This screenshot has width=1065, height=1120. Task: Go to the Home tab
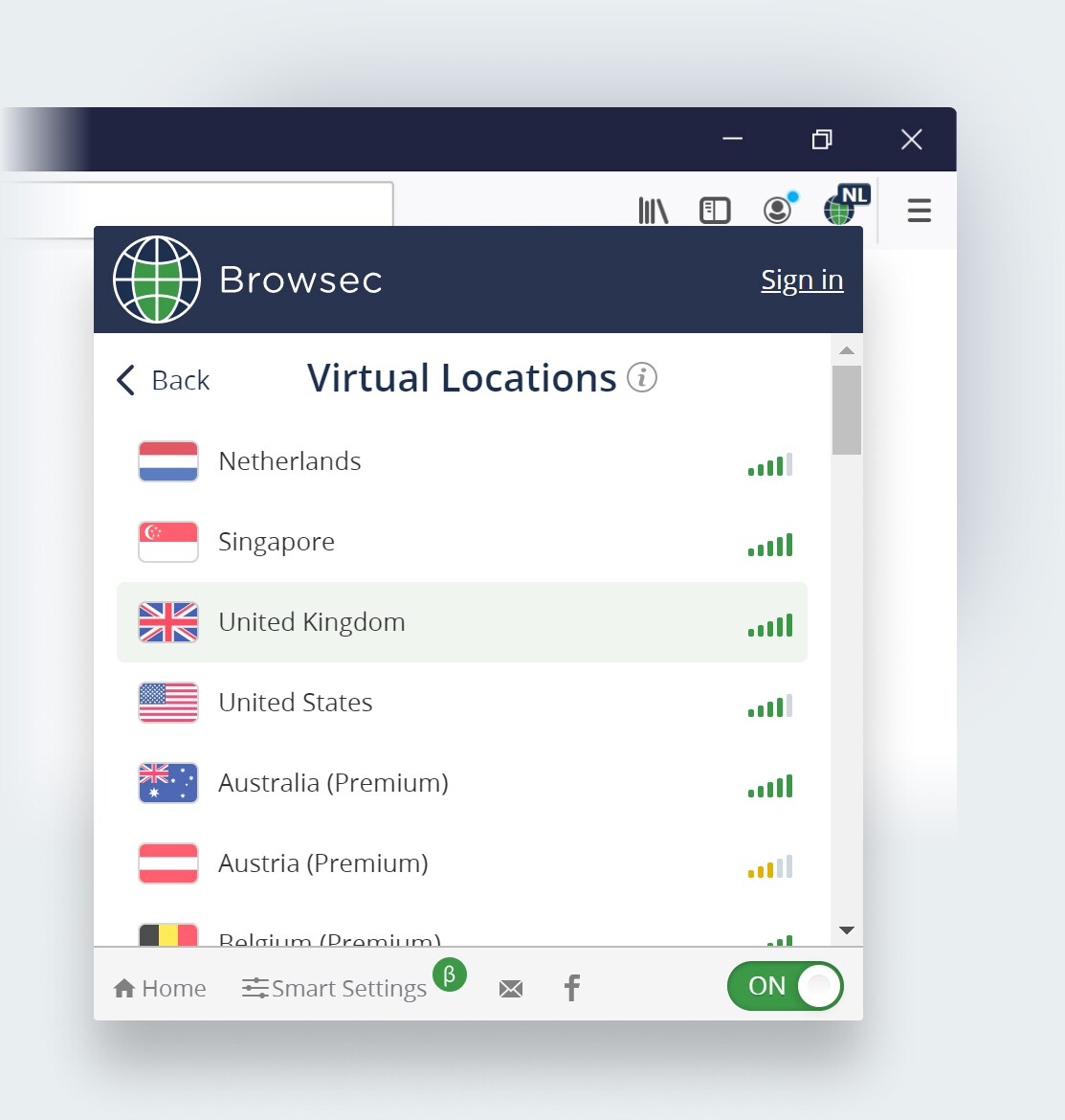160,988
